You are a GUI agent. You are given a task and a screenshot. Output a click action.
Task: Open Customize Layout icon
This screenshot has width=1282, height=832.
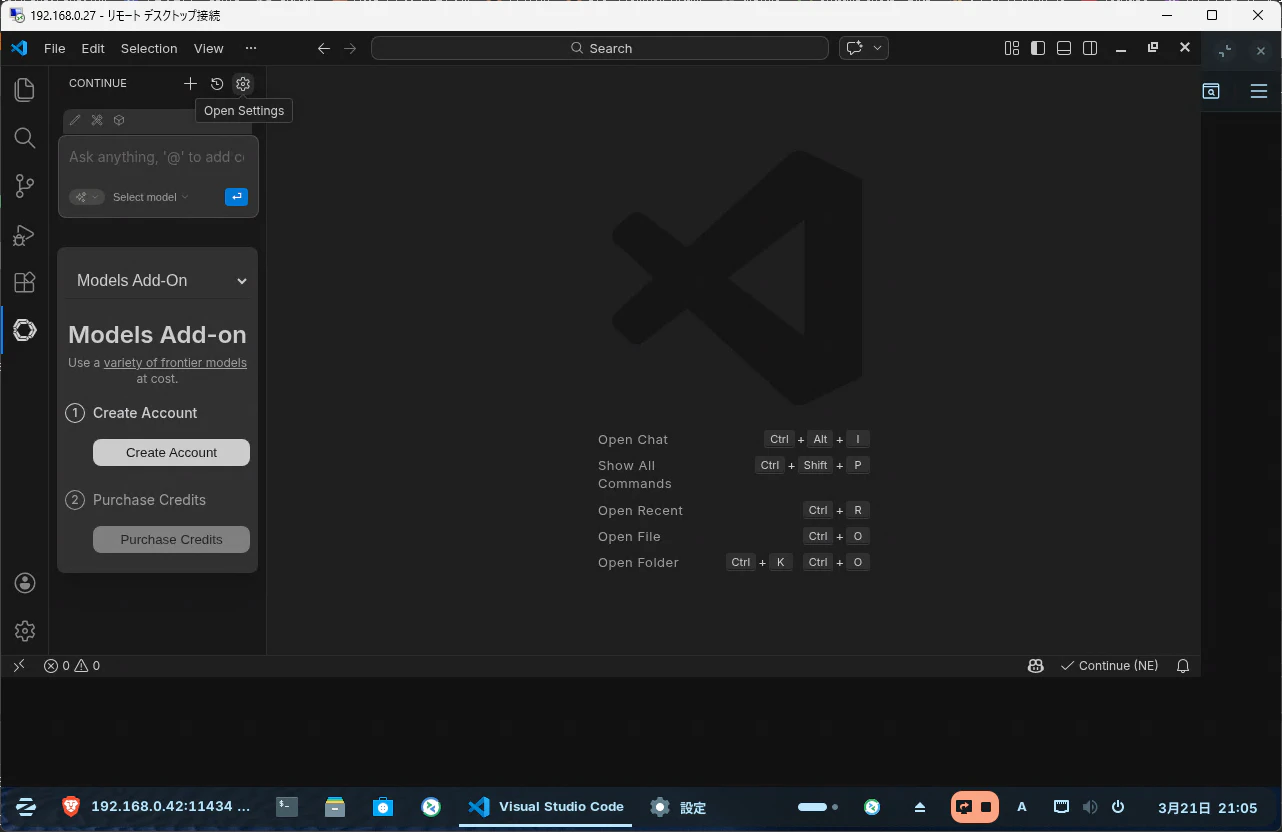[1012, 48]
